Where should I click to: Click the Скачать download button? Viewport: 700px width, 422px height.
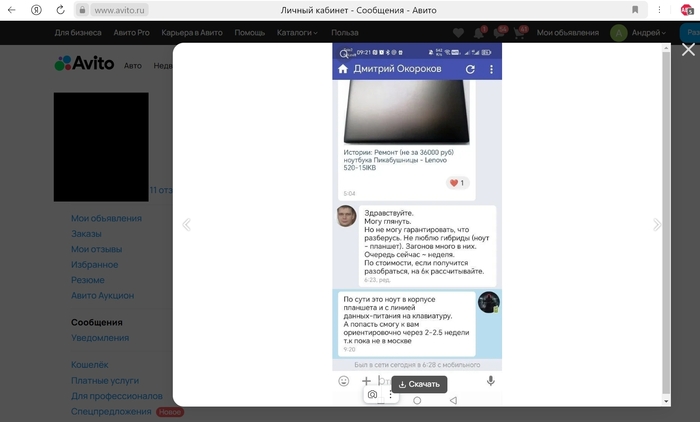[x=419, y=384]
